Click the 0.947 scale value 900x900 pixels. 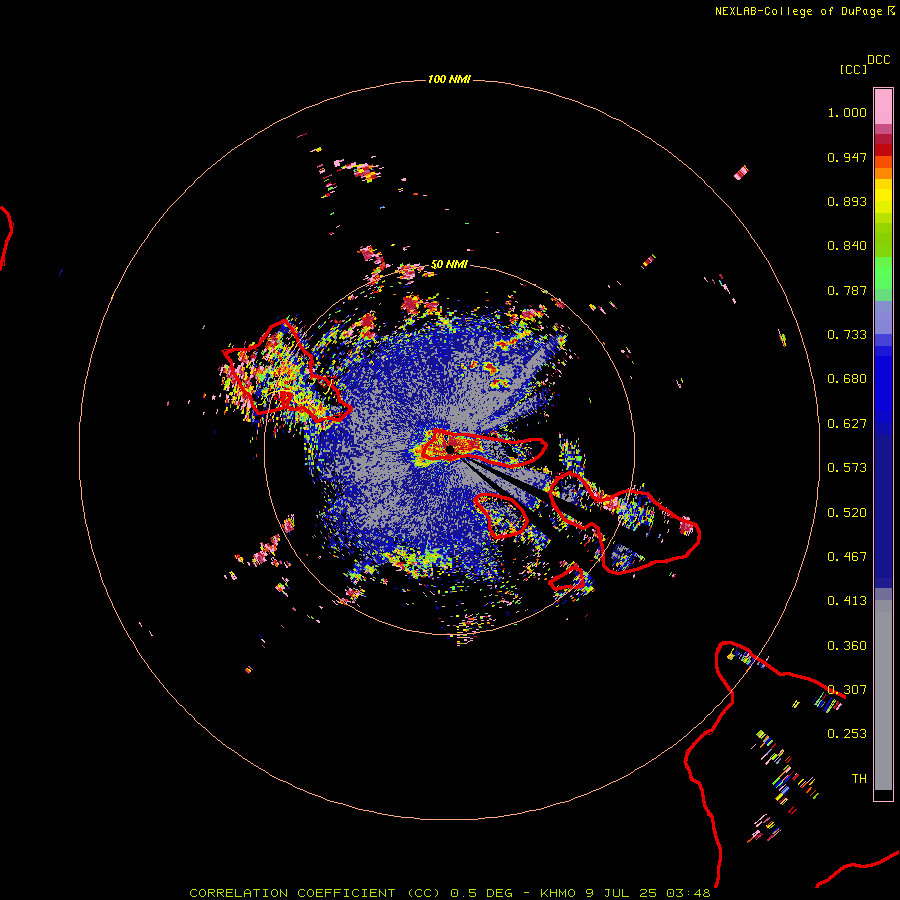847,157
